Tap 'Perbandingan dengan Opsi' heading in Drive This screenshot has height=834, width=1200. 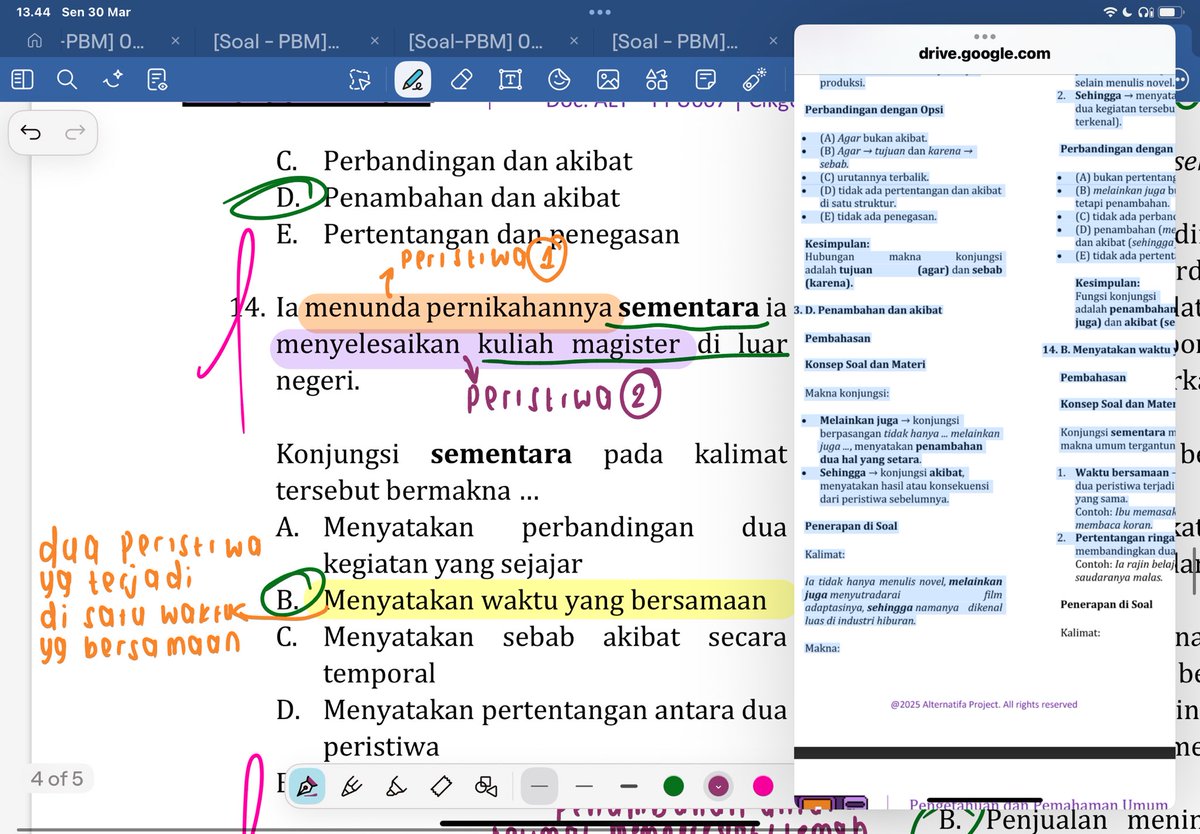point(874,110)
